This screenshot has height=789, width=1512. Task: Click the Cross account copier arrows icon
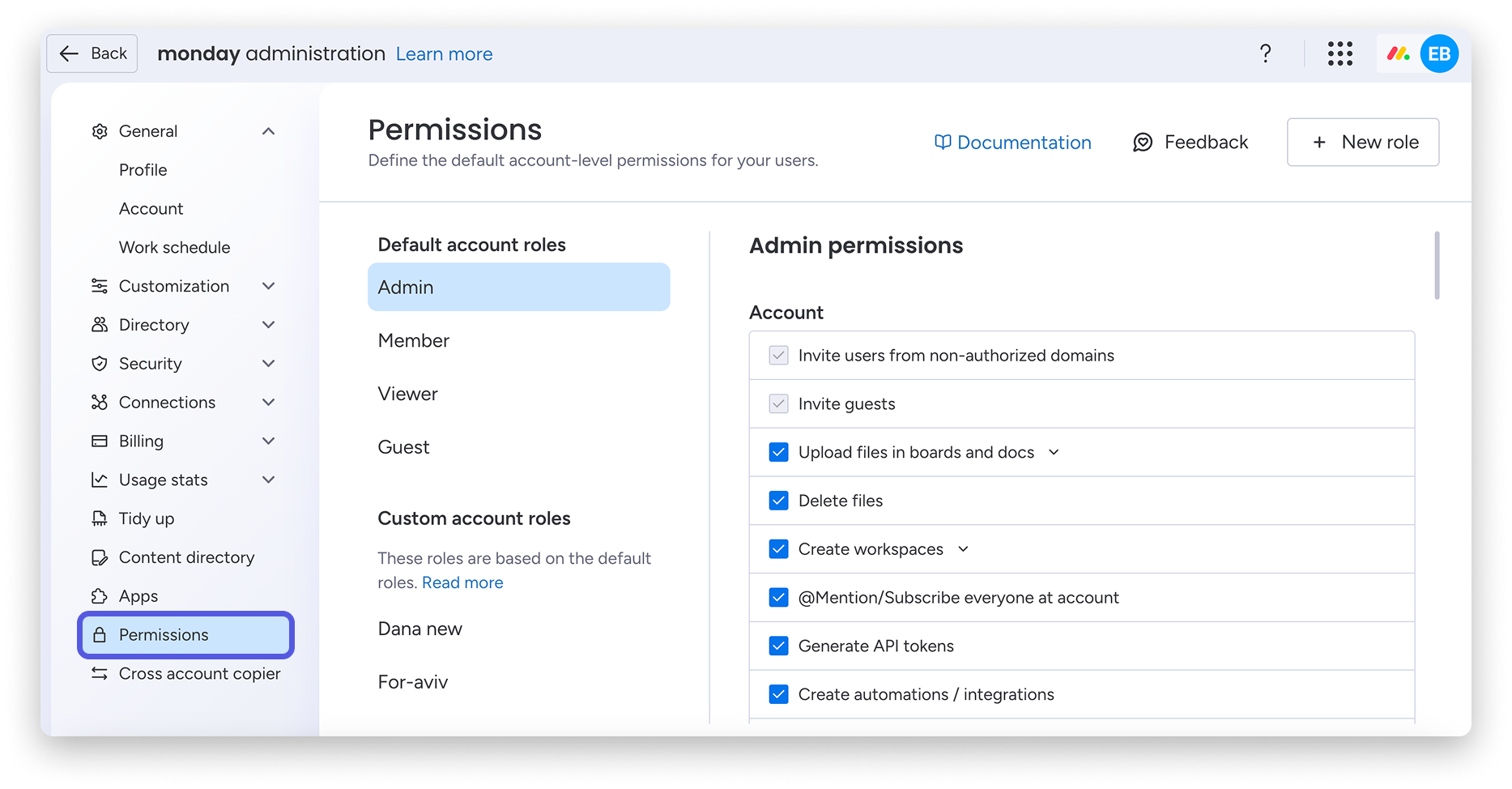click(x=100, y=673)
